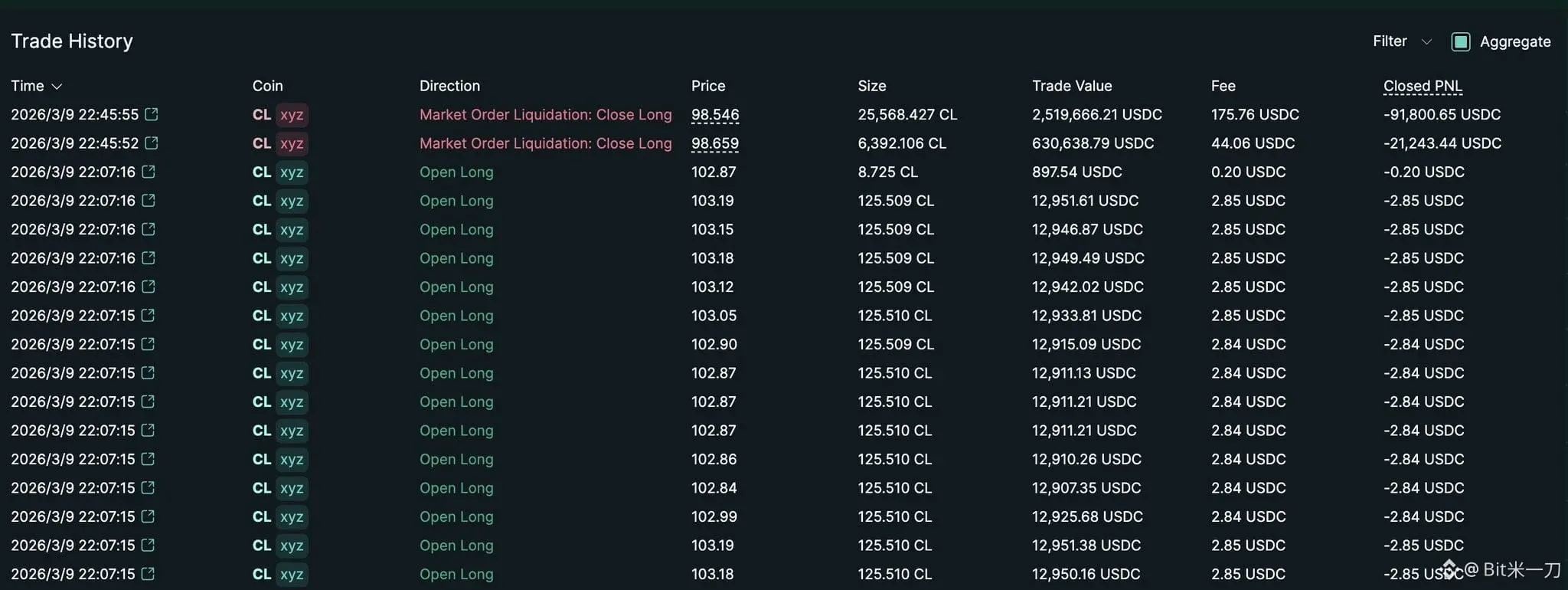Open explorer link icon in 12,910.26 USDC row
Screen dimensions: 1568x590
pos(148,459)
